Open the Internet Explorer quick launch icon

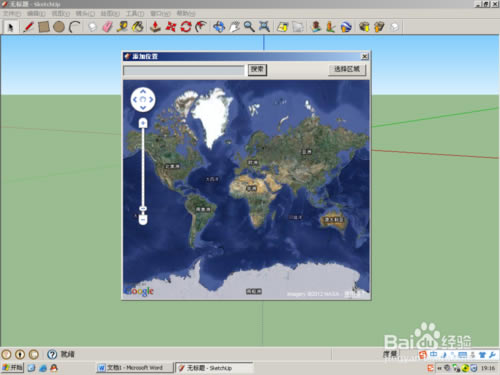click(x=43, y=368)
